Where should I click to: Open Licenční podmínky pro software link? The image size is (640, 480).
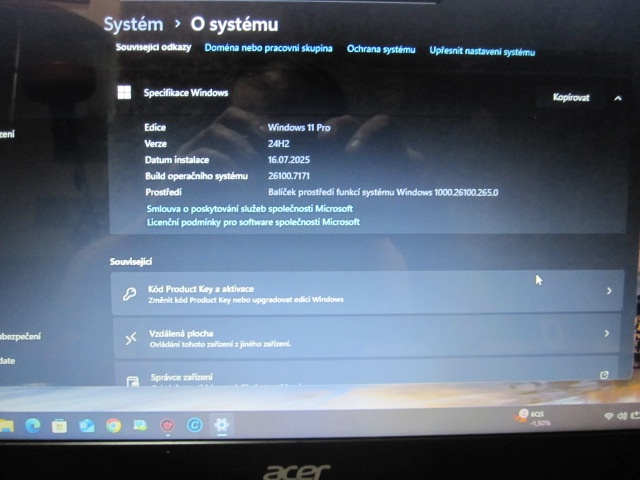point(253,222)
